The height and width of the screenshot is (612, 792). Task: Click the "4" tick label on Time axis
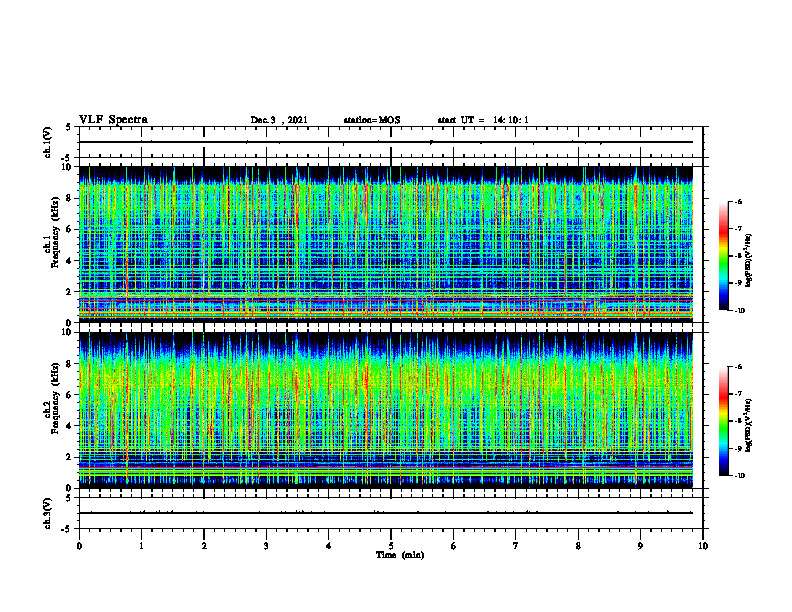329,546
